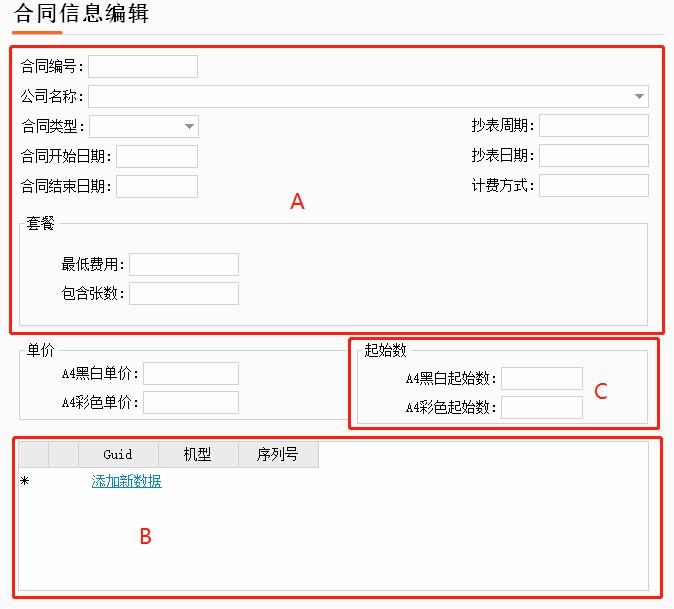Click the 公司名称 label text
674x609 pixels.
tap(52, 96)
